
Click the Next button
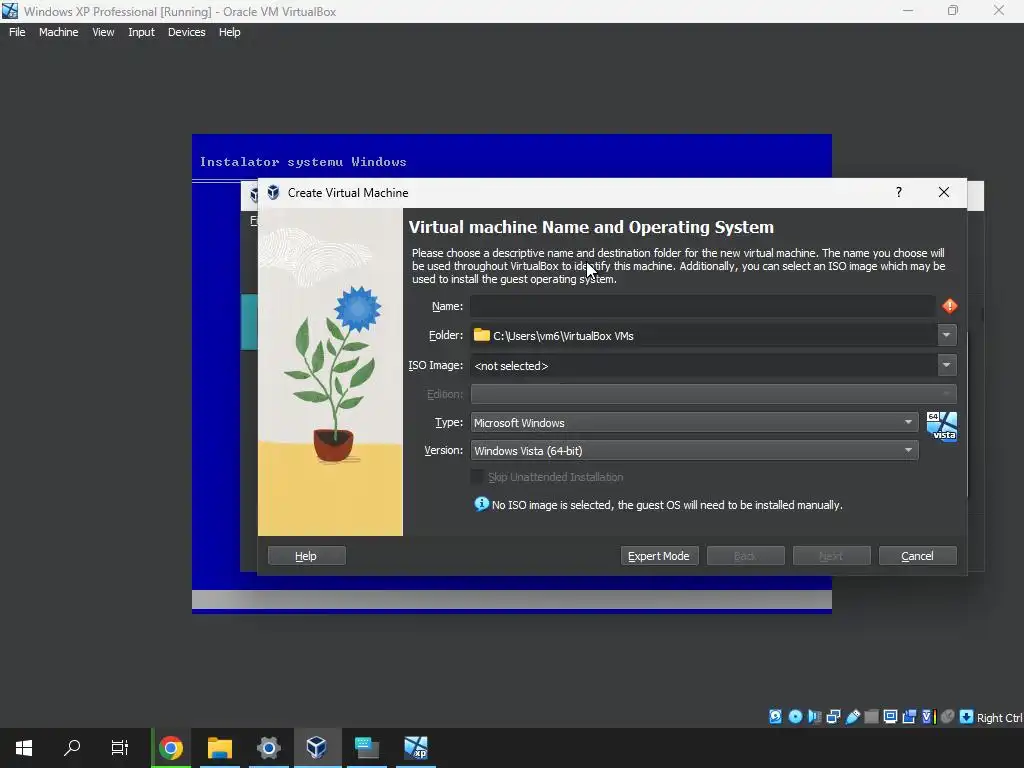pyautogui.click(x=831, y=556)
